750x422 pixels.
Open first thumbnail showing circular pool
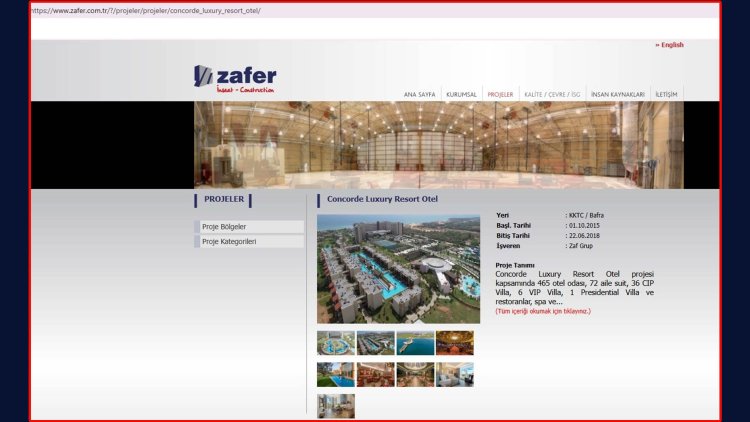(x=336, y=343)
